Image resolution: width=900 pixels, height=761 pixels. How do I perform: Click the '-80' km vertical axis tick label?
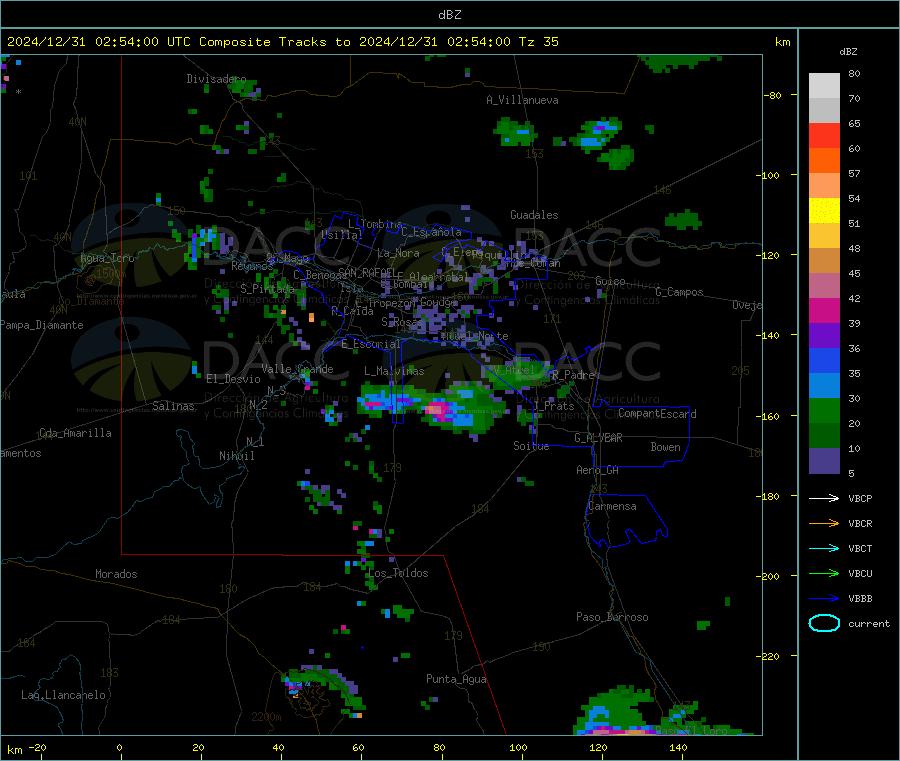771,95
